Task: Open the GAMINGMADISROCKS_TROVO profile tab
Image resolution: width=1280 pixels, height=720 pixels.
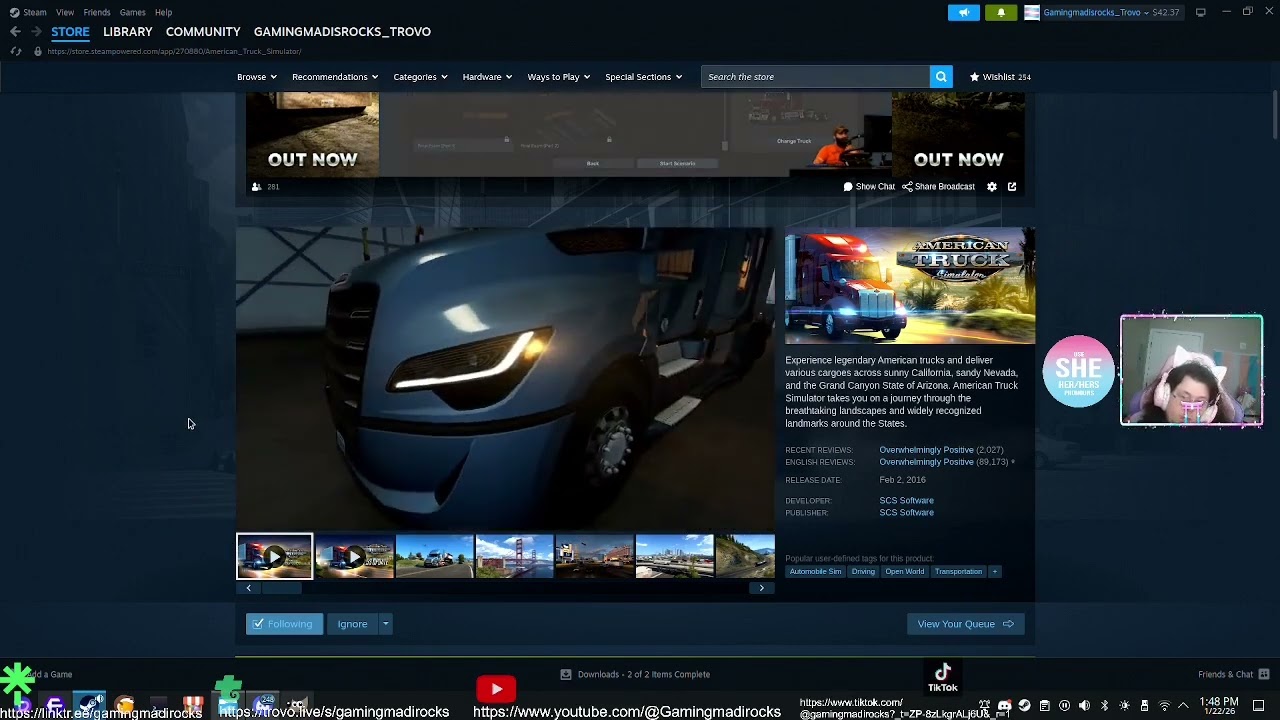Action: [342, 32]
